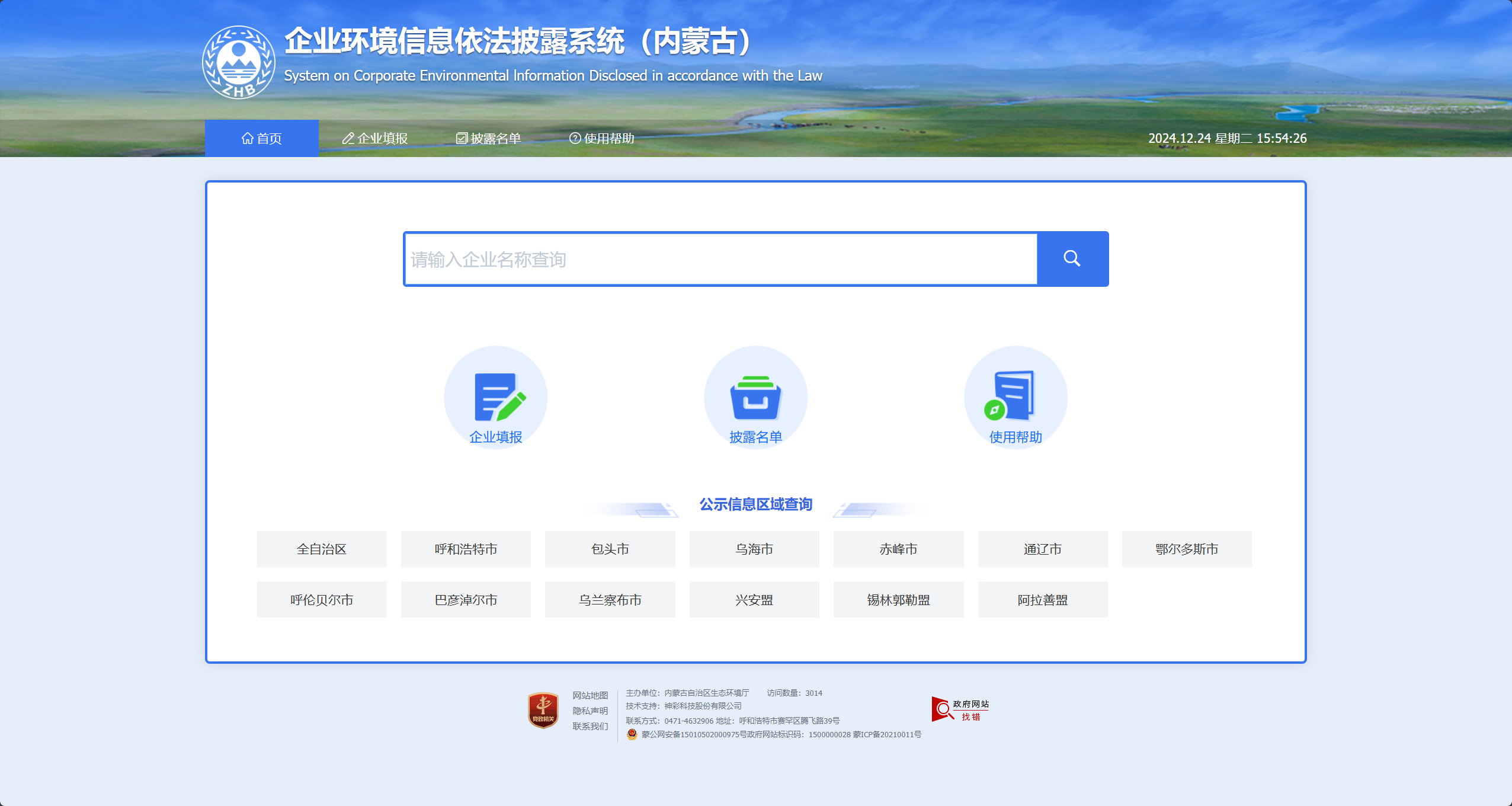
Task: Open the 披露名单 archive box icon
Action: (755, 396)
